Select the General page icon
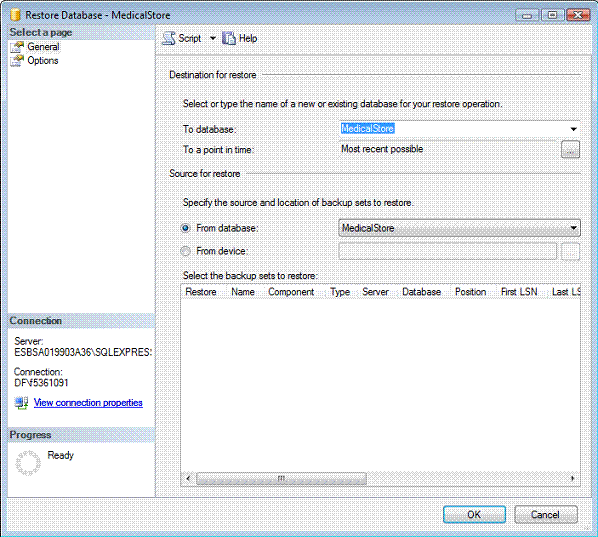 (17, 47)
